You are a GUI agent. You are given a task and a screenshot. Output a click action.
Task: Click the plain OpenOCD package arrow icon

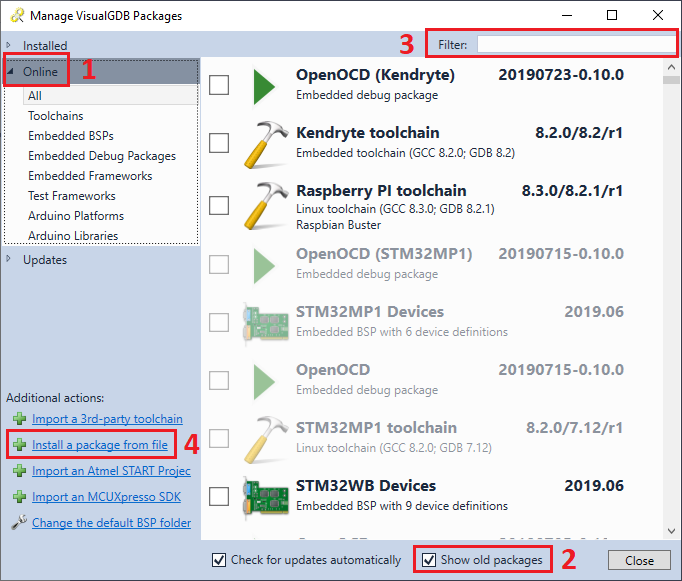264,382
